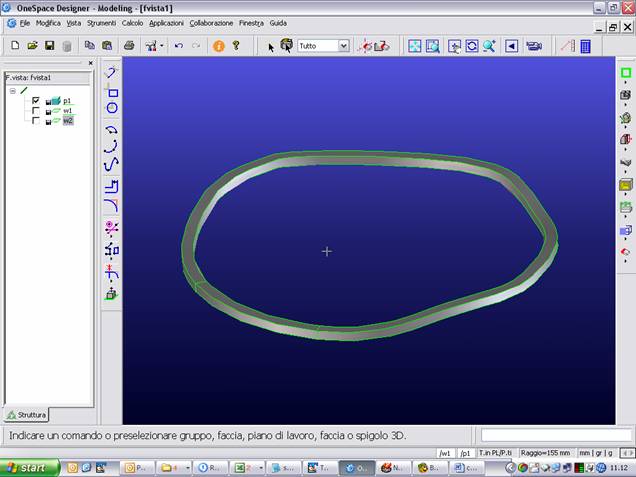Open the Collaborazione menu

tap(211, 23)
